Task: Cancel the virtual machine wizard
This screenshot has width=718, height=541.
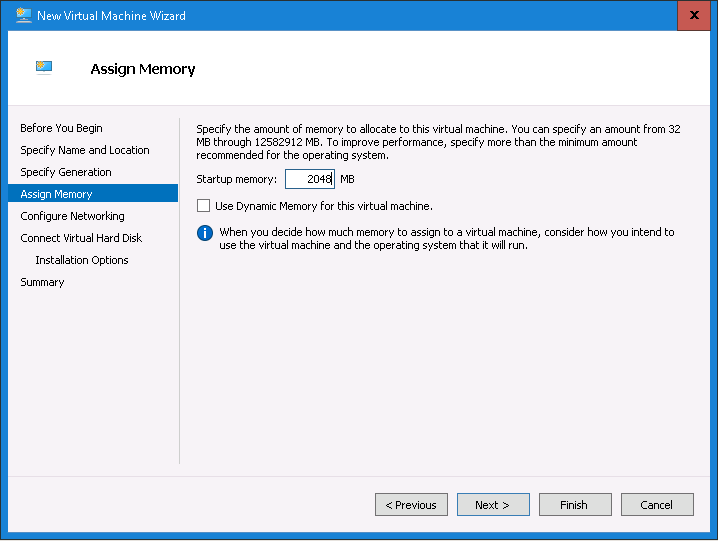Action: [x=657, y=505]
